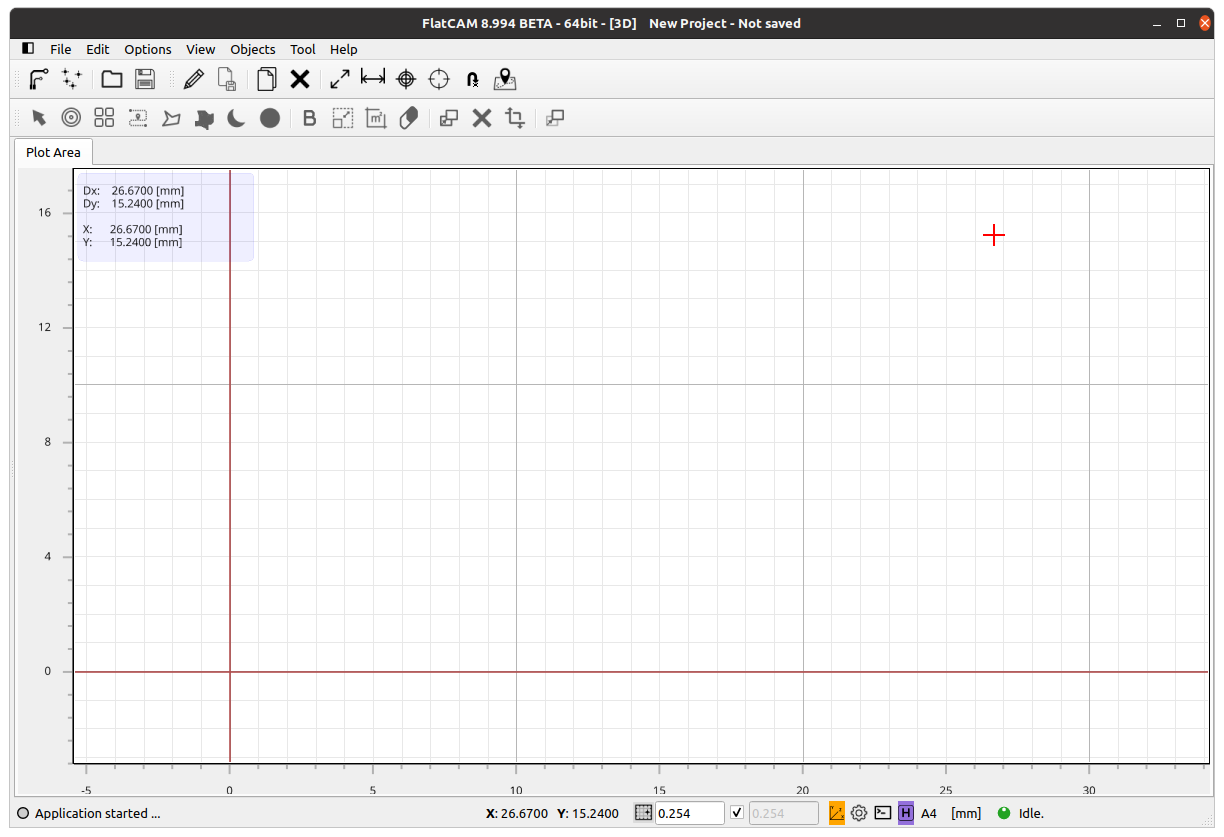Open the File menu
This screenshot has height=837, width=1224.
[x=61, y=49]
